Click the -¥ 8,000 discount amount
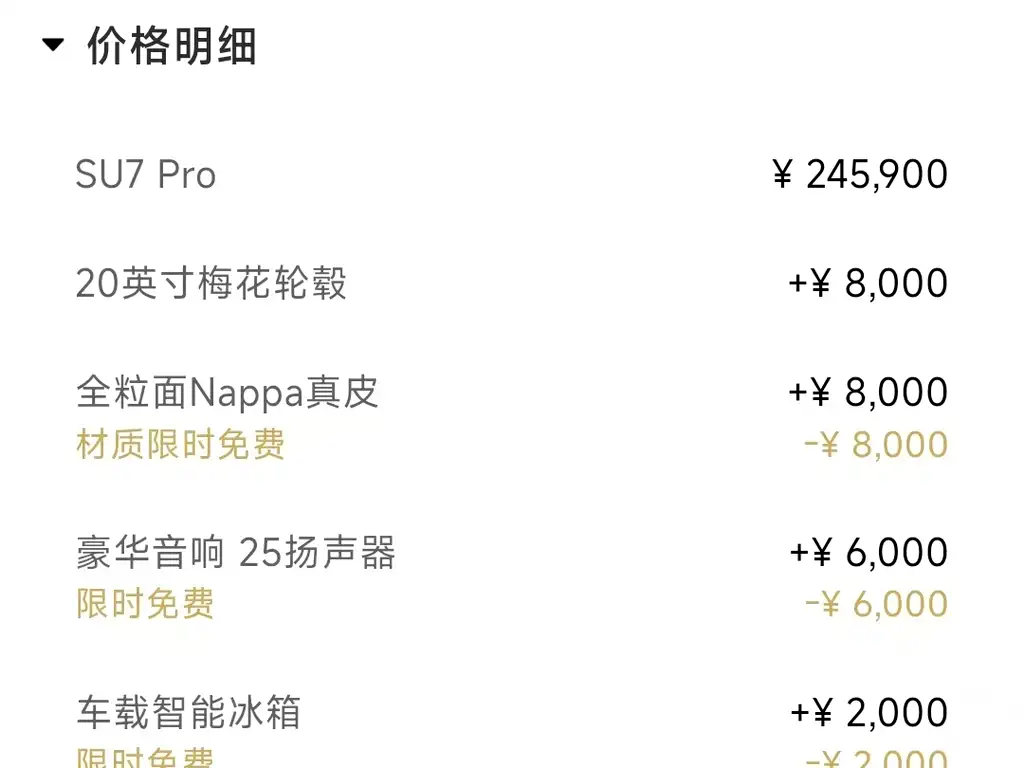The image size is (1024, 768). coord(876,445)
